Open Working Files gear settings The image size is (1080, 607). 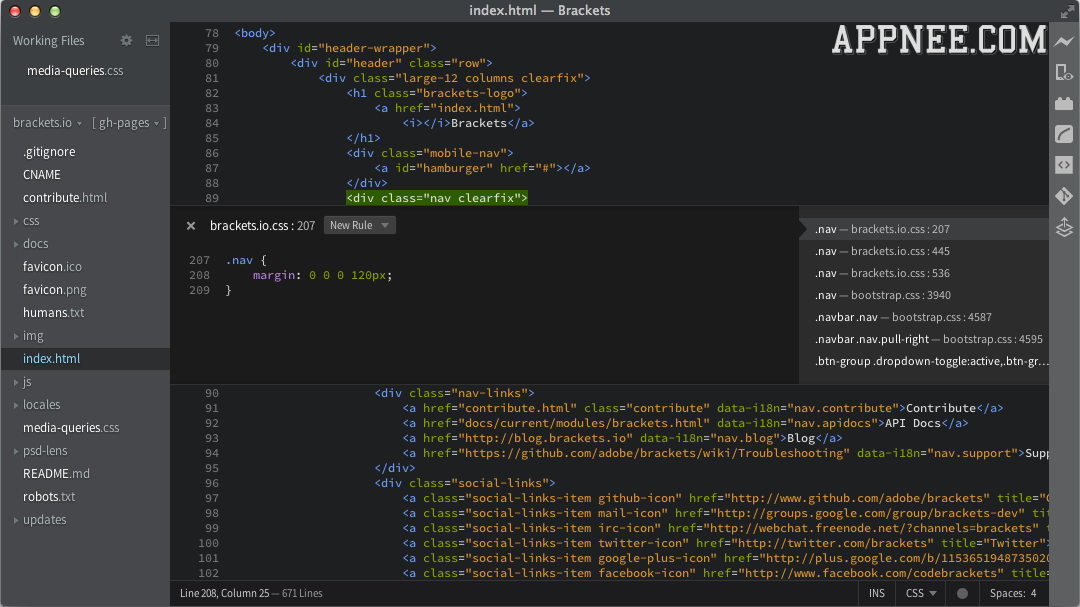(126, 41)
